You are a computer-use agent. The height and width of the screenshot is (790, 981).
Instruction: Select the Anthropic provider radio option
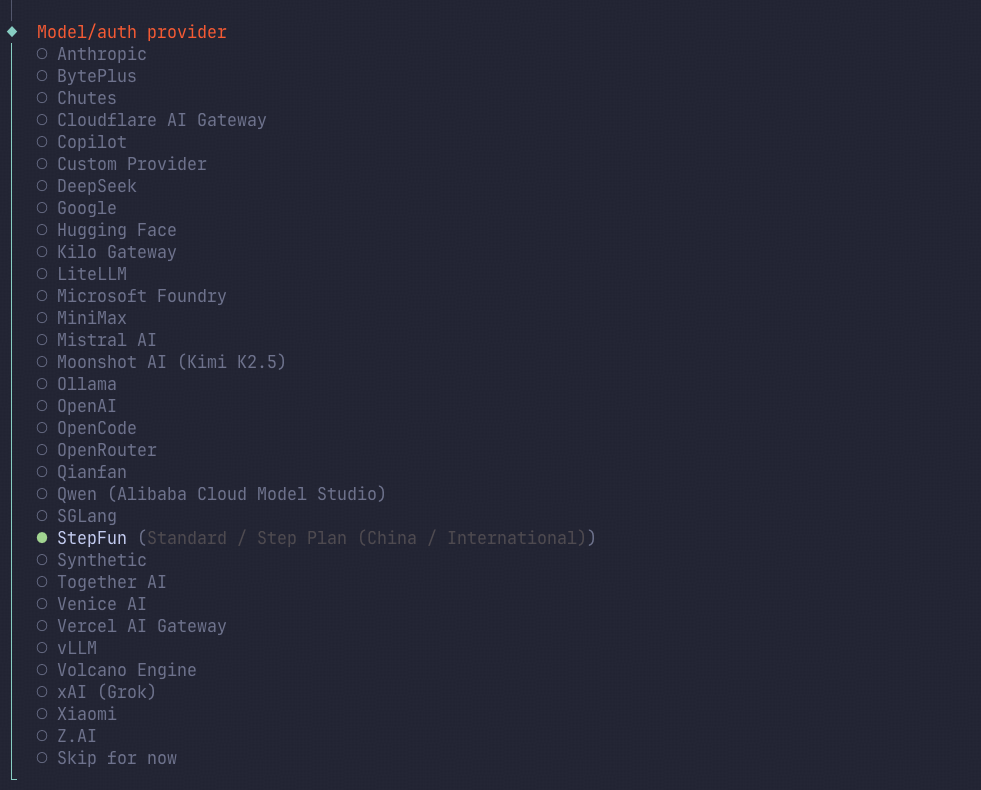click(91, 54)
